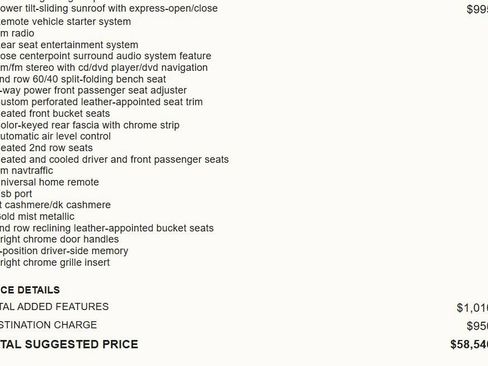Image resolution: width=488 pixels, height=366 pixels.
Task: Click the ADDED FEATURES total row label
Action: pos(54,307)
